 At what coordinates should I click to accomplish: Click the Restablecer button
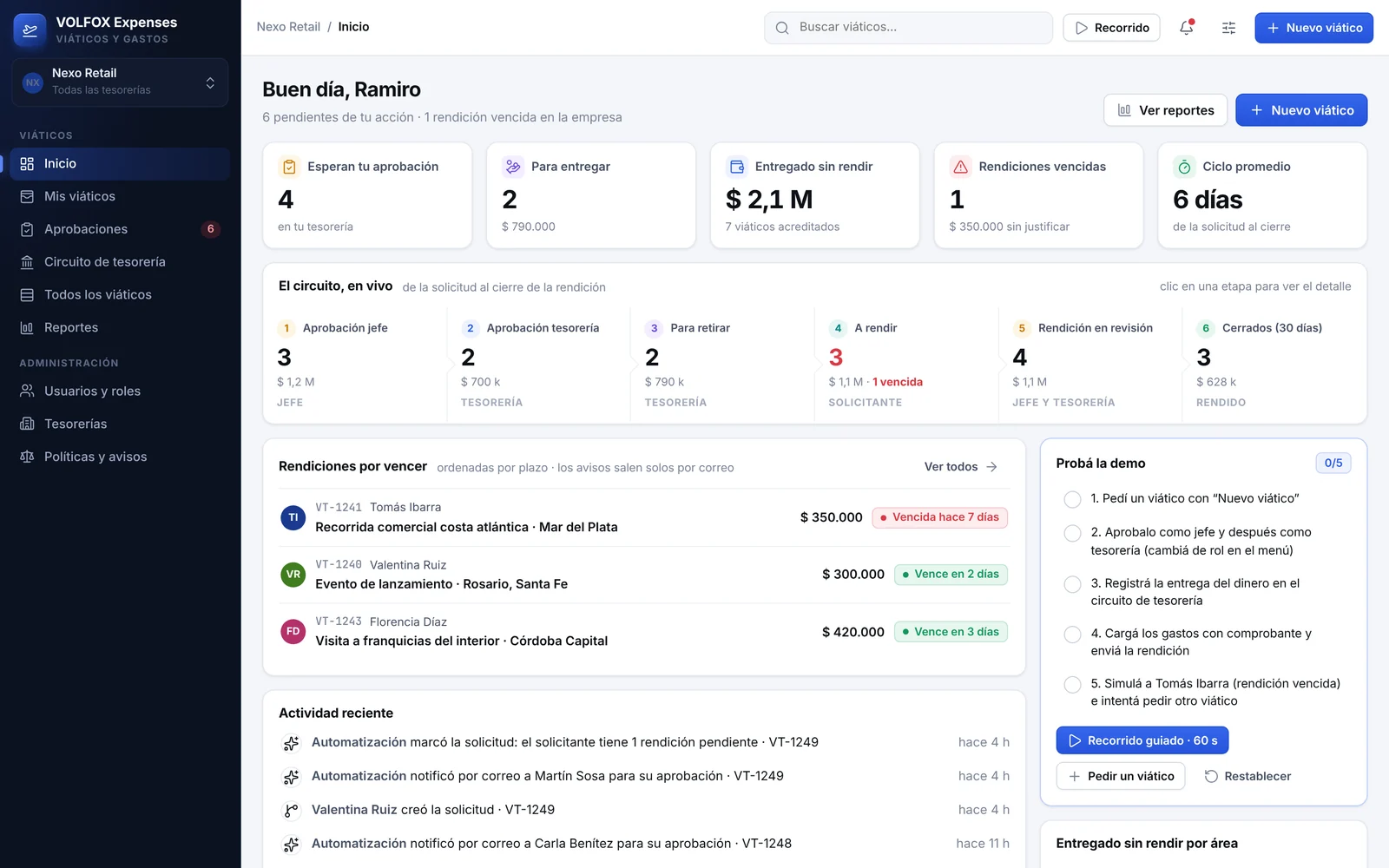tap(1247, 776)
